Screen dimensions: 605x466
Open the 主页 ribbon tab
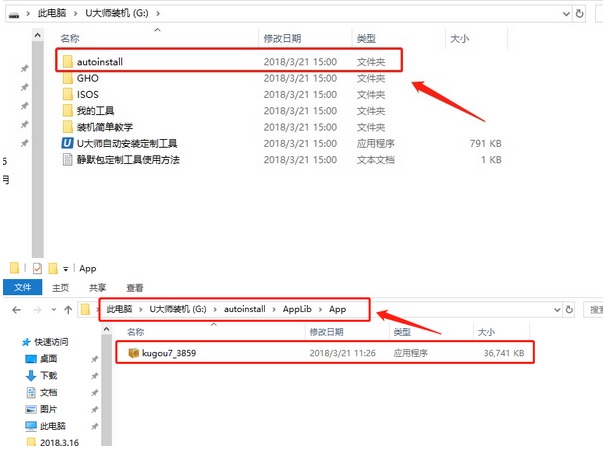[x=61, y=287]
